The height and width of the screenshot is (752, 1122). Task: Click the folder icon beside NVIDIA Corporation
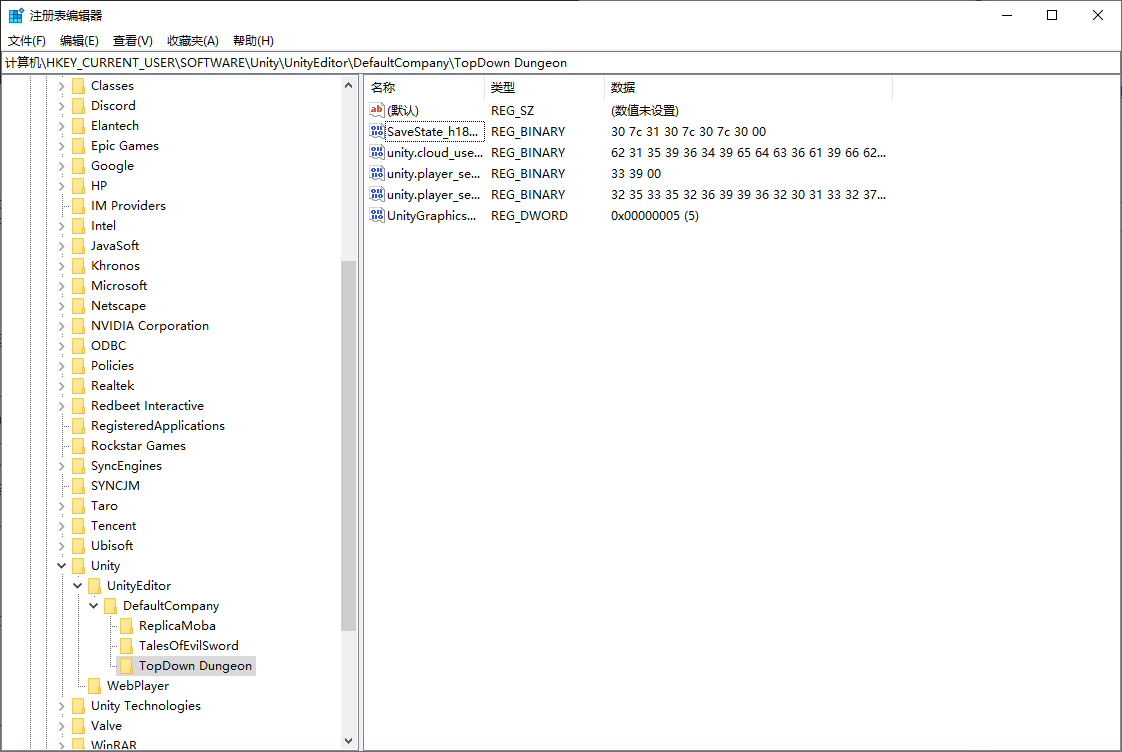click(x=78, y=326)
